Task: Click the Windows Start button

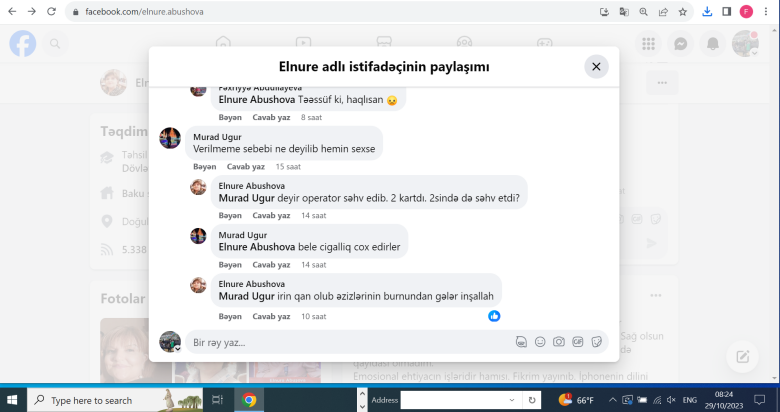Action: pyautogui.click(x=13, y=400)
